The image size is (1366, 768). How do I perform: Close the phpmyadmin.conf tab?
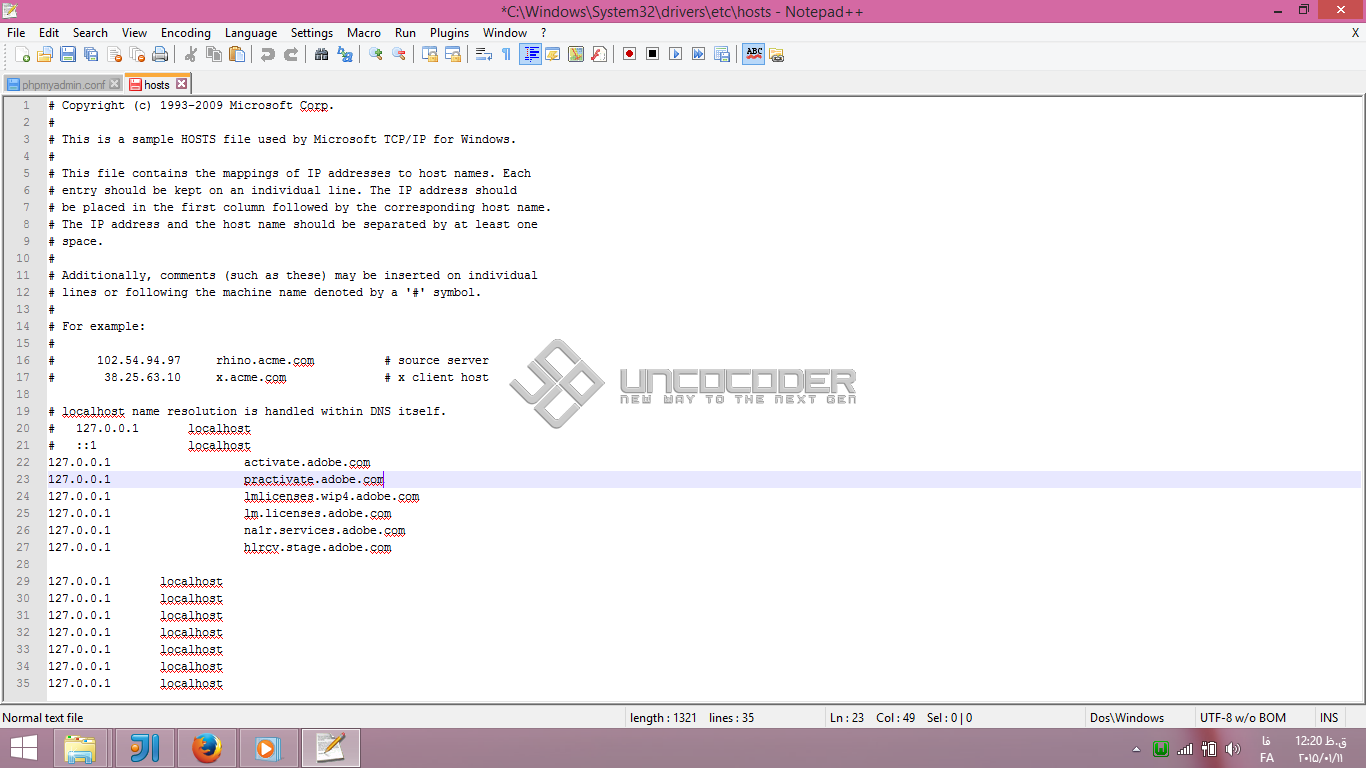click(x=115, y=84)
